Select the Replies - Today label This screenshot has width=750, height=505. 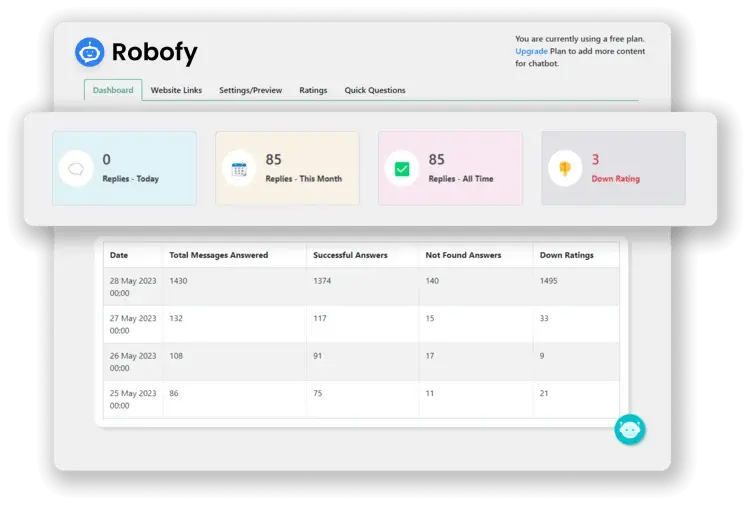pos(131,178)
